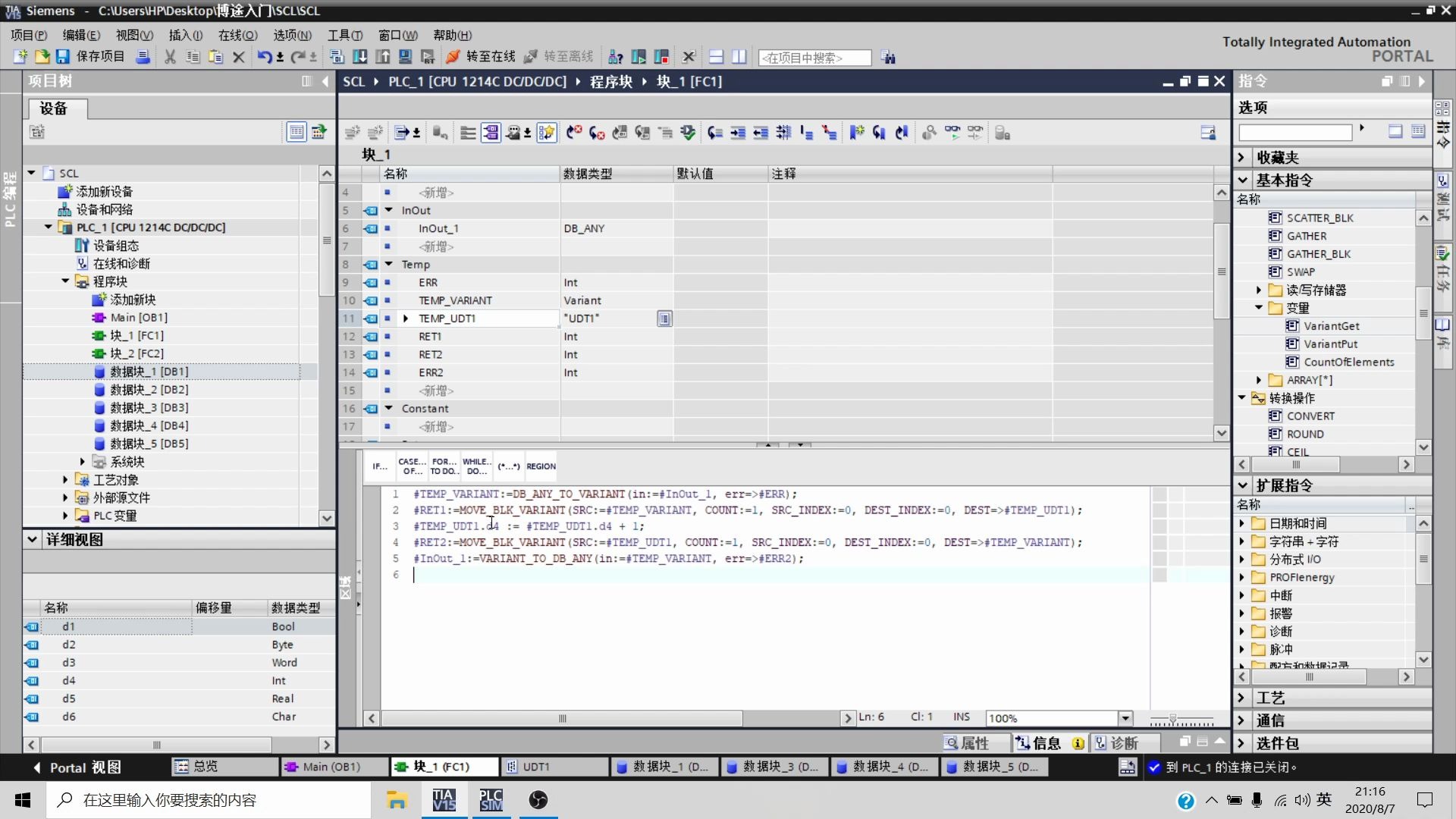Click the Undo arrow icon
Viewport: 1456px width, 819px height.
[263, 57]
